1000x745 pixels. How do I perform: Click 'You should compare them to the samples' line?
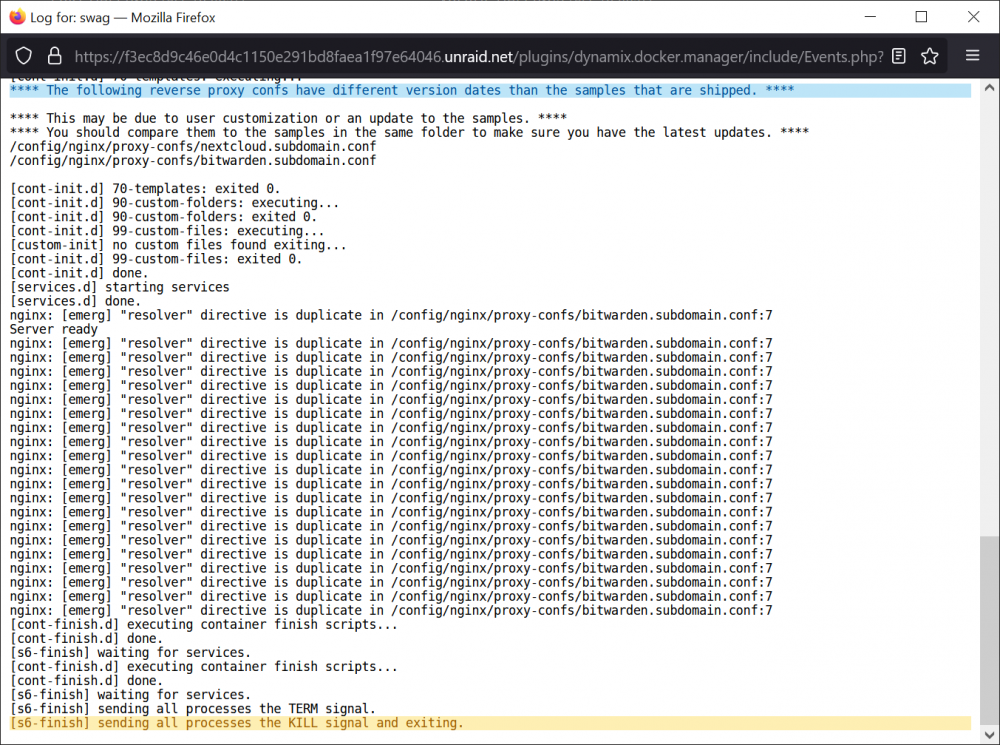pyautogui.click(x=409, y=133)
